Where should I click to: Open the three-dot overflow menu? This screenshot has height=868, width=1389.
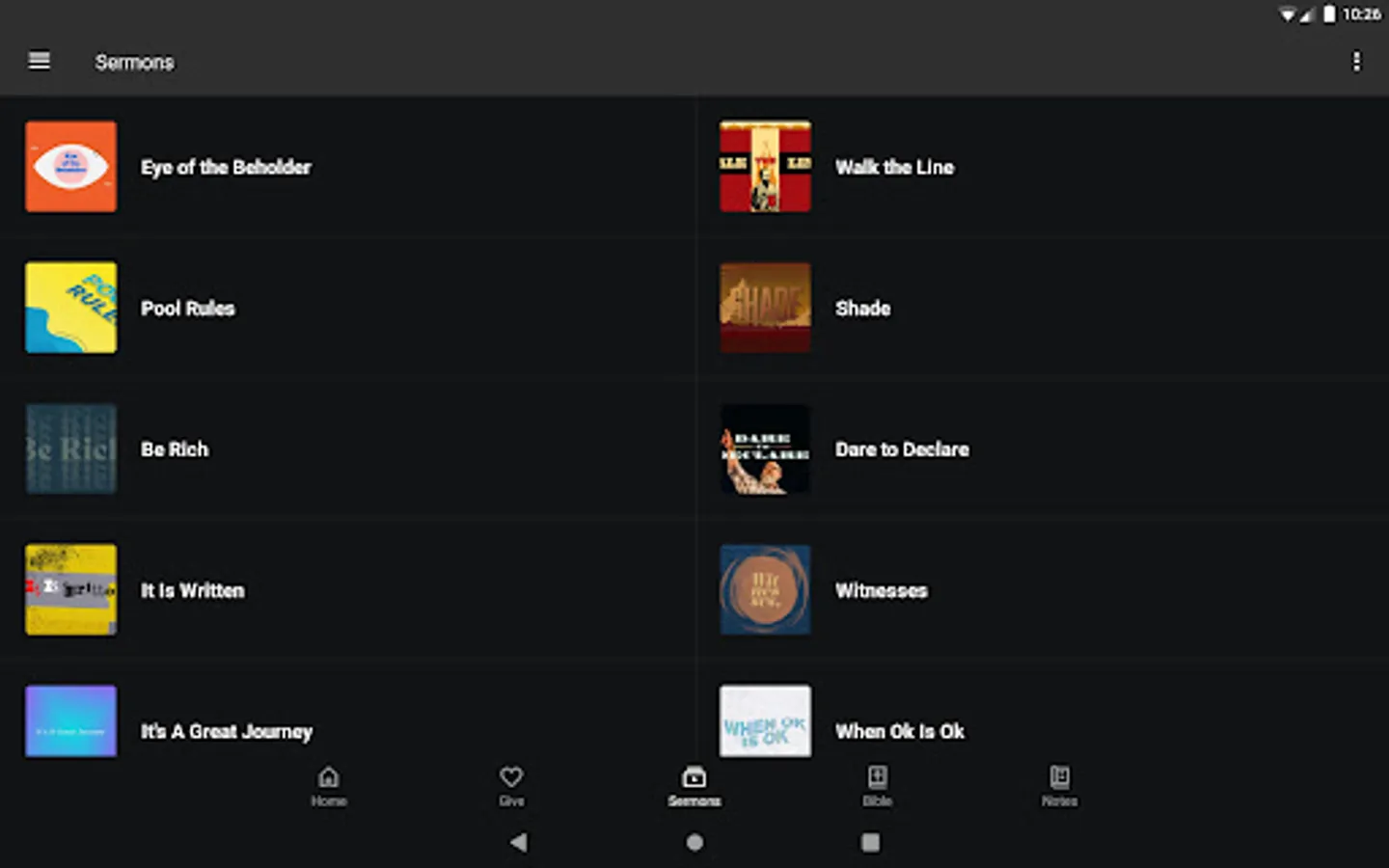pos(1356,62)
